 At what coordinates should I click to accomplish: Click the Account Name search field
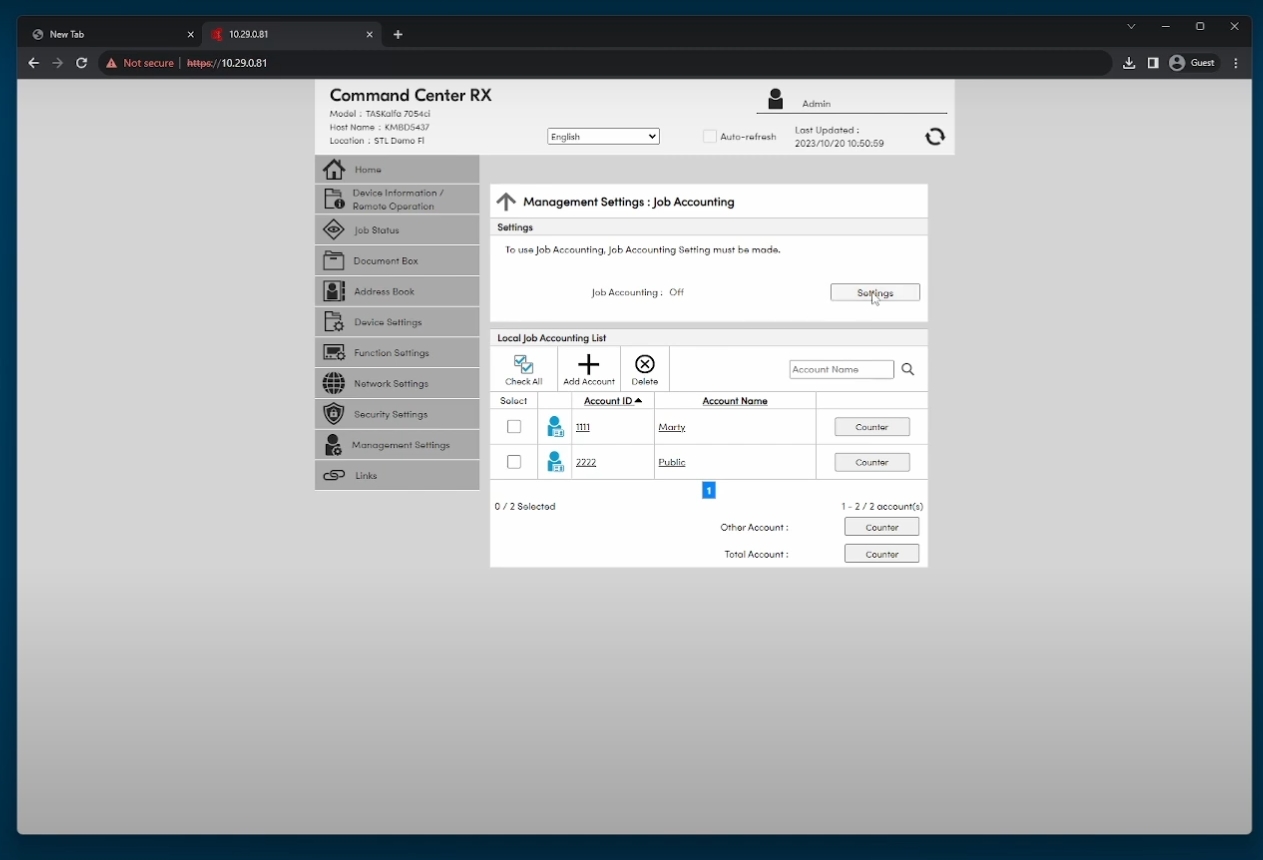[x=841, y=370]
